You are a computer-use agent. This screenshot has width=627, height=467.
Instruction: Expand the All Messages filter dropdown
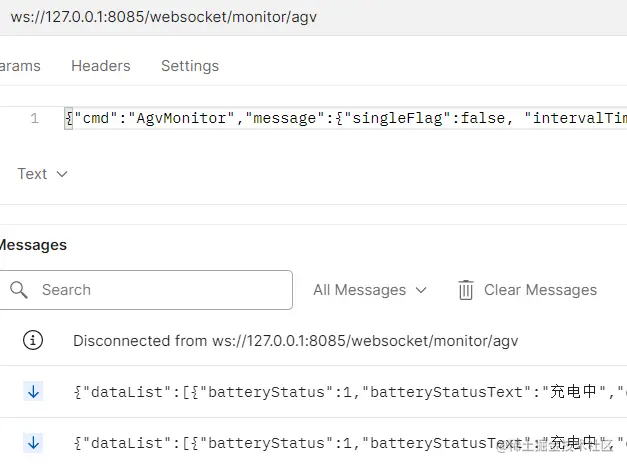point(370,290)
